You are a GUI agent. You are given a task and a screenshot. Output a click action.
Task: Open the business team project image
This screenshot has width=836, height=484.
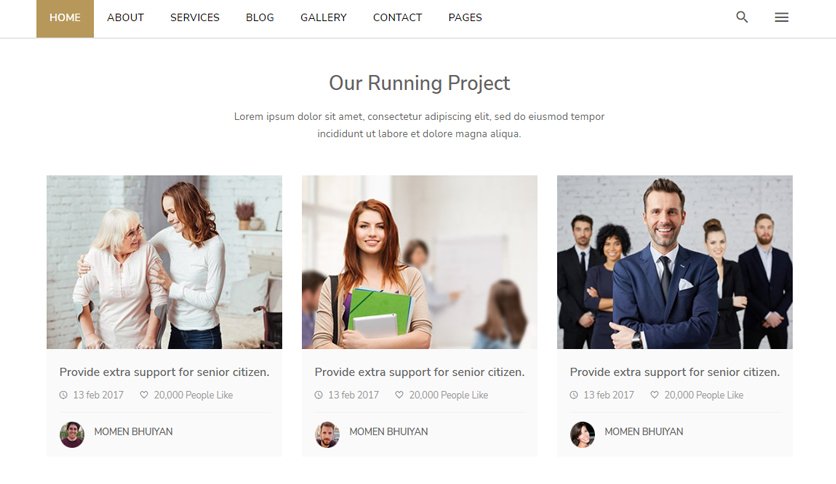(674, 262)
